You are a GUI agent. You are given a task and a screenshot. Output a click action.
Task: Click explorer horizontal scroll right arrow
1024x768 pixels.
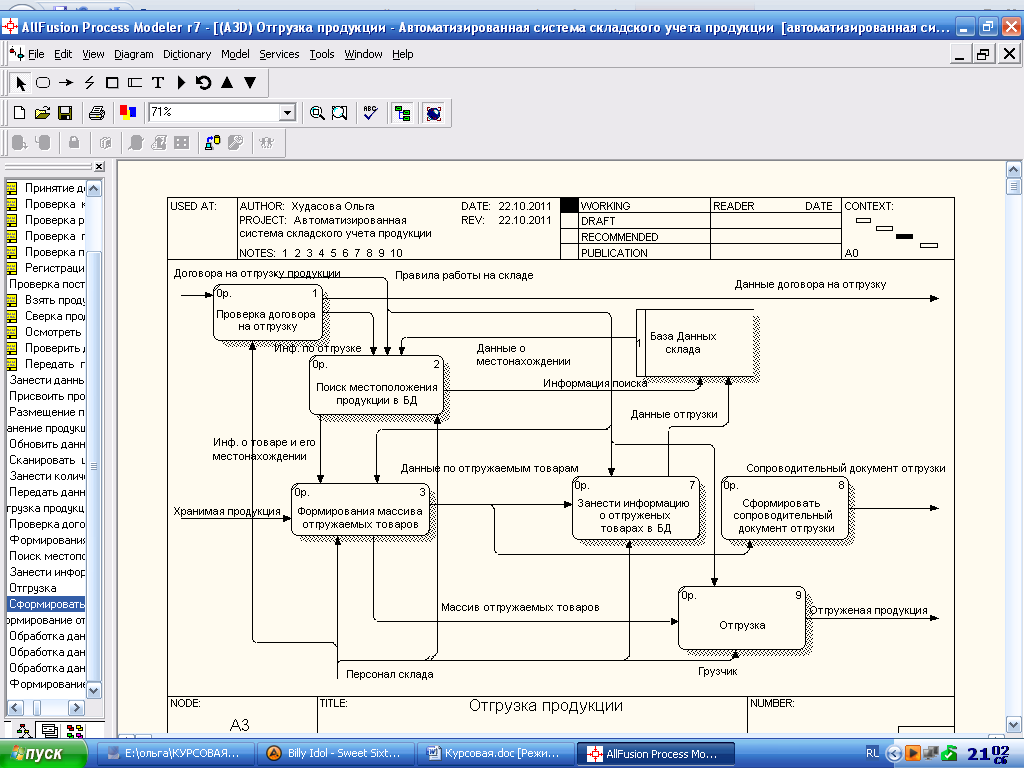click(x=76, y=708)
